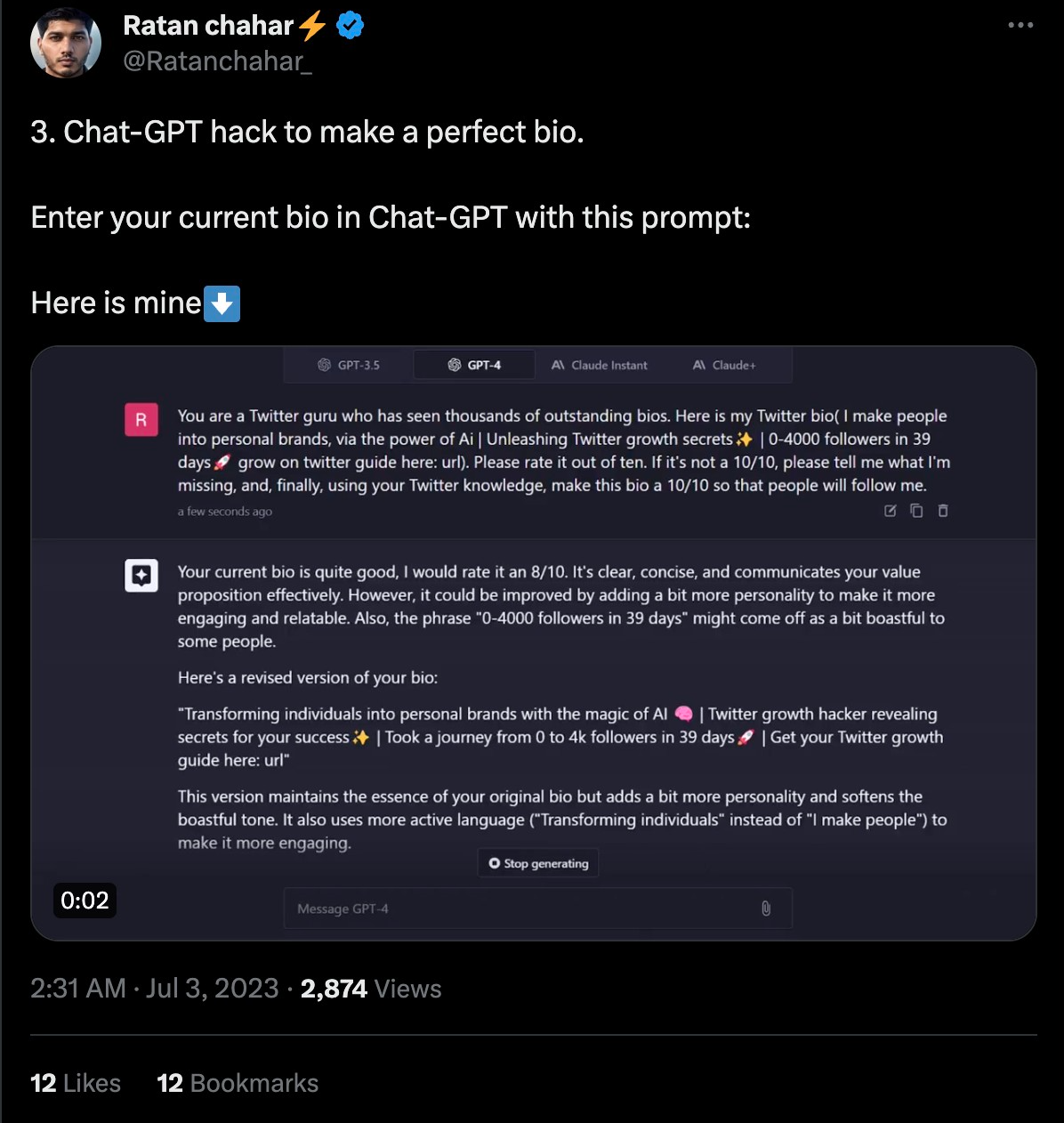Open the tweet options via the three-dot menu
1064x1123 pixels.
pyautogui.click(x=1020, y=25)
